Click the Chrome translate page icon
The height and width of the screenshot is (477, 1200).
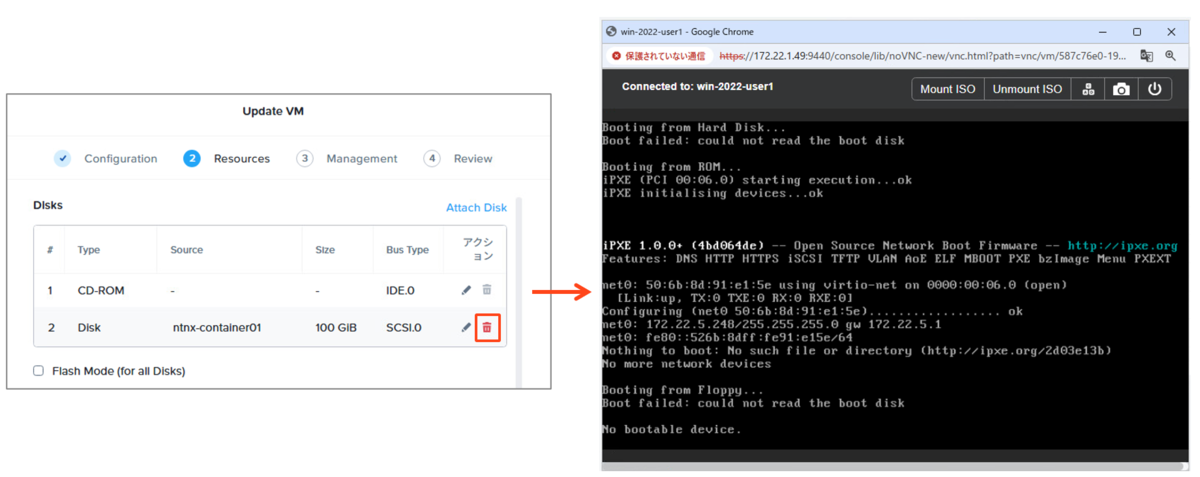click(1147, 56)
